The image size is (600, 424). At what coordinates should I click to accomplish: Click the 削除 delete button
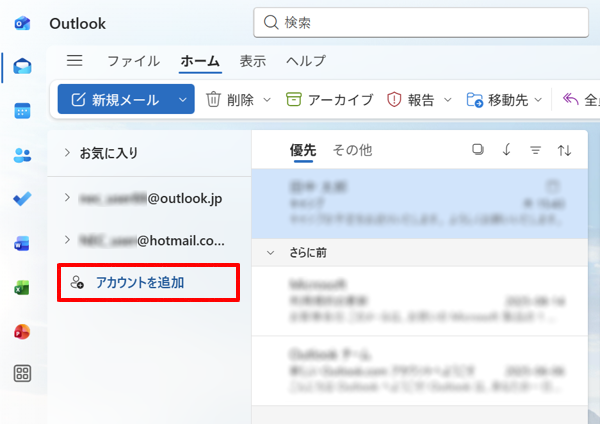[x=230, y=100]
